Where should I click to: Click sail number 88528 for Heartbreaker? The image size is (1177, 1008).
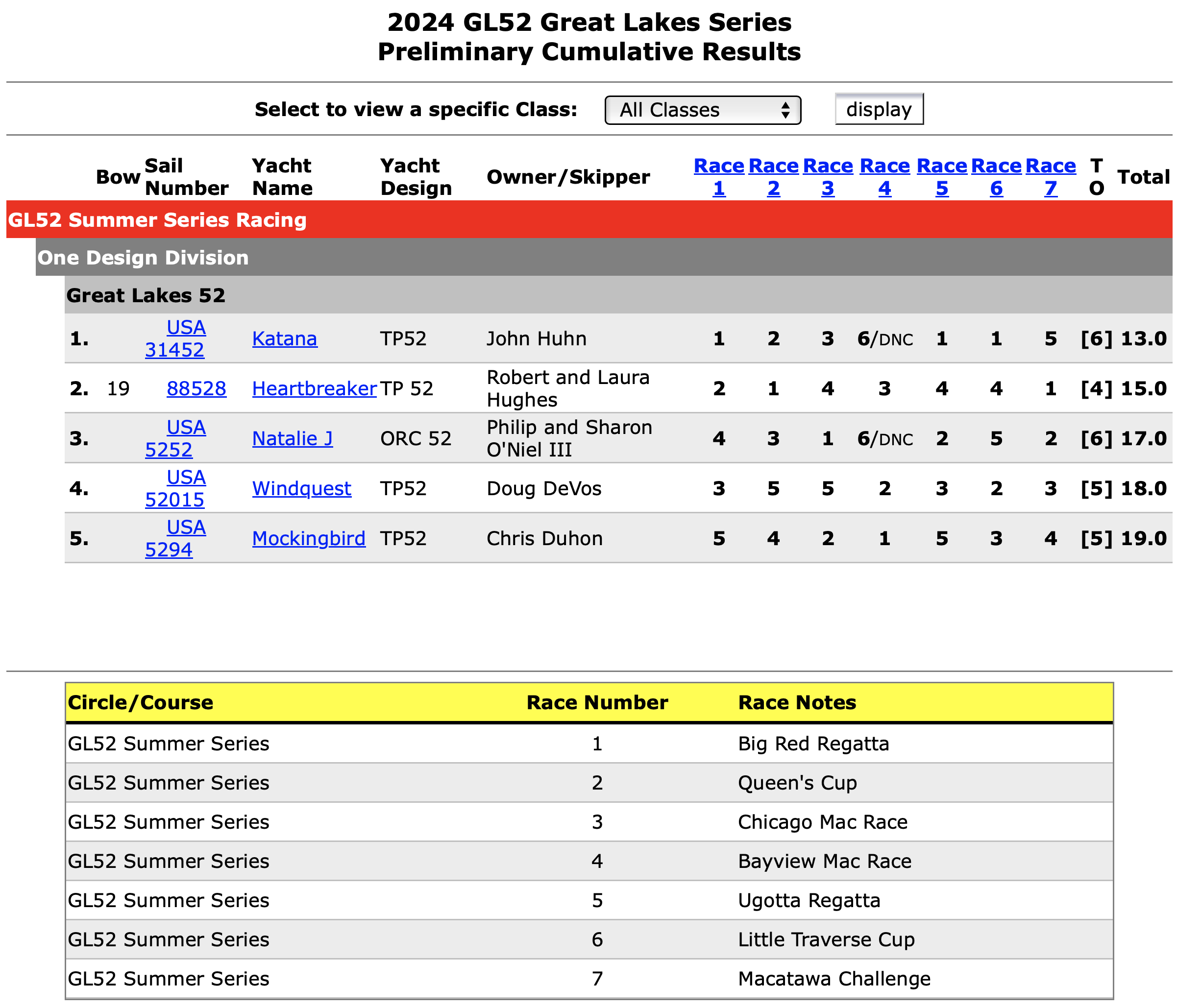(196, 388)
